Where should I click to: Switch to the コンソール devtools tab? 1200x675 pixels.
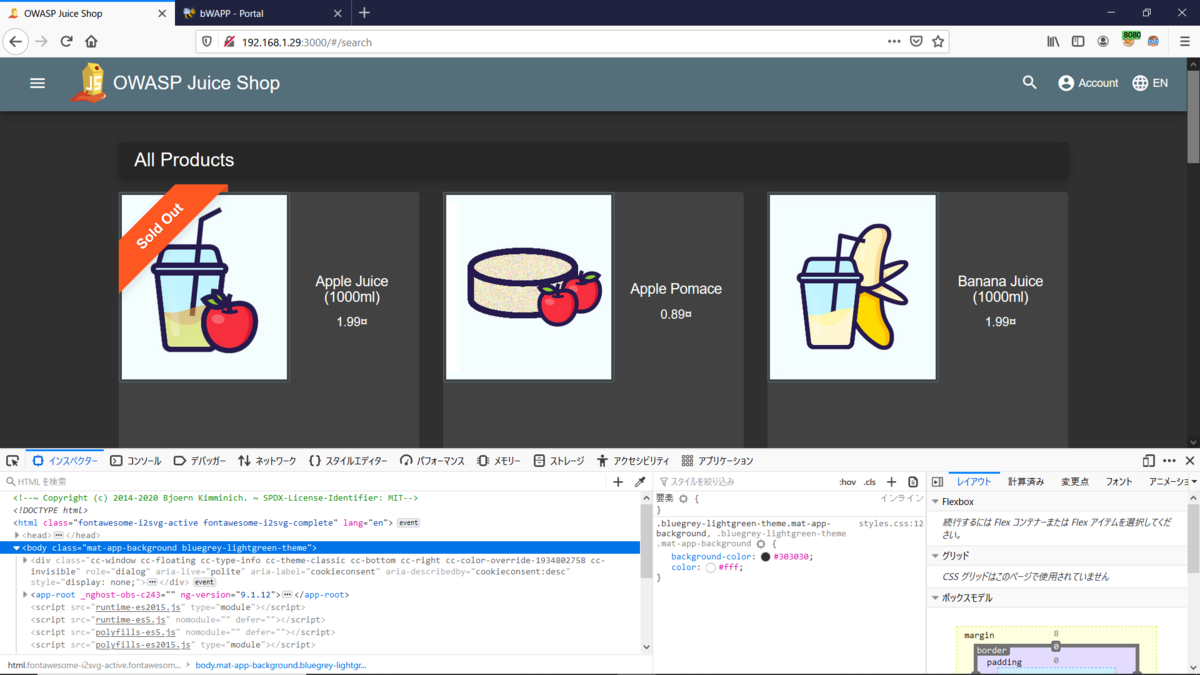pyautogui.click(x=135, y=461)
